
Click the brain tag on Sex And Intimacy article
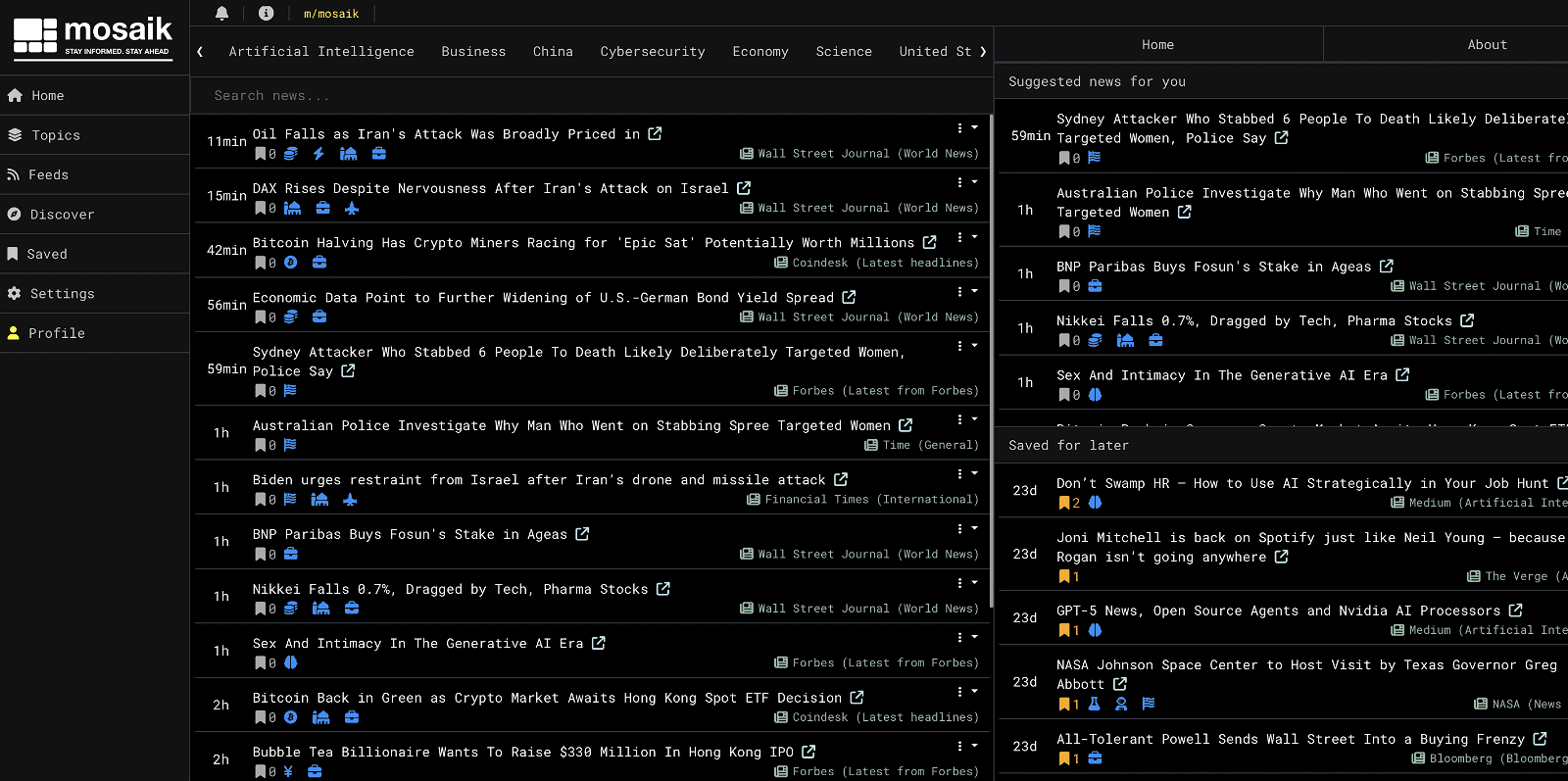290,662
